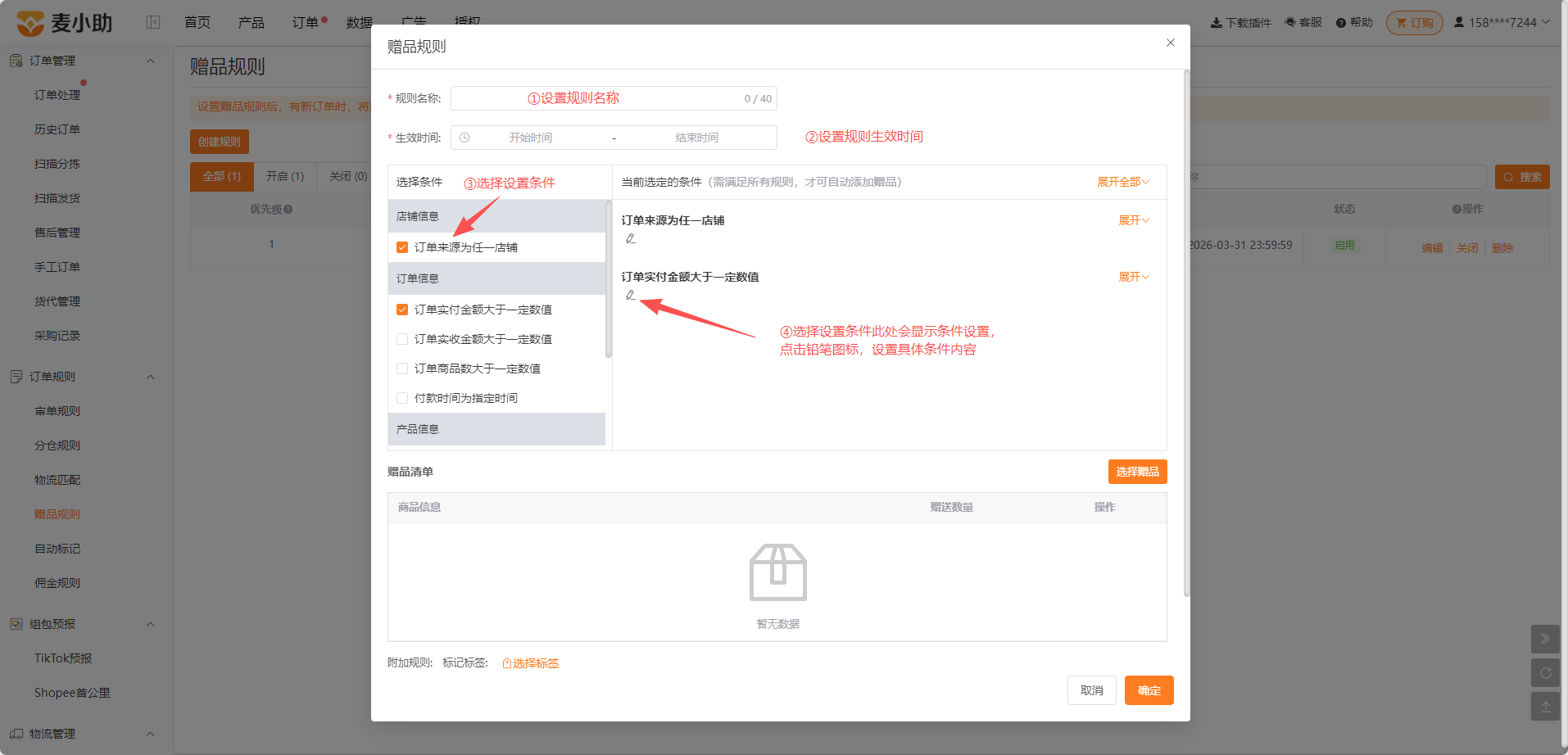Expand the 订单来源为任一店铺 condition
The width and height of the screenshot is (1568, 755).
pyautogui.click(x=1134, y=220)
